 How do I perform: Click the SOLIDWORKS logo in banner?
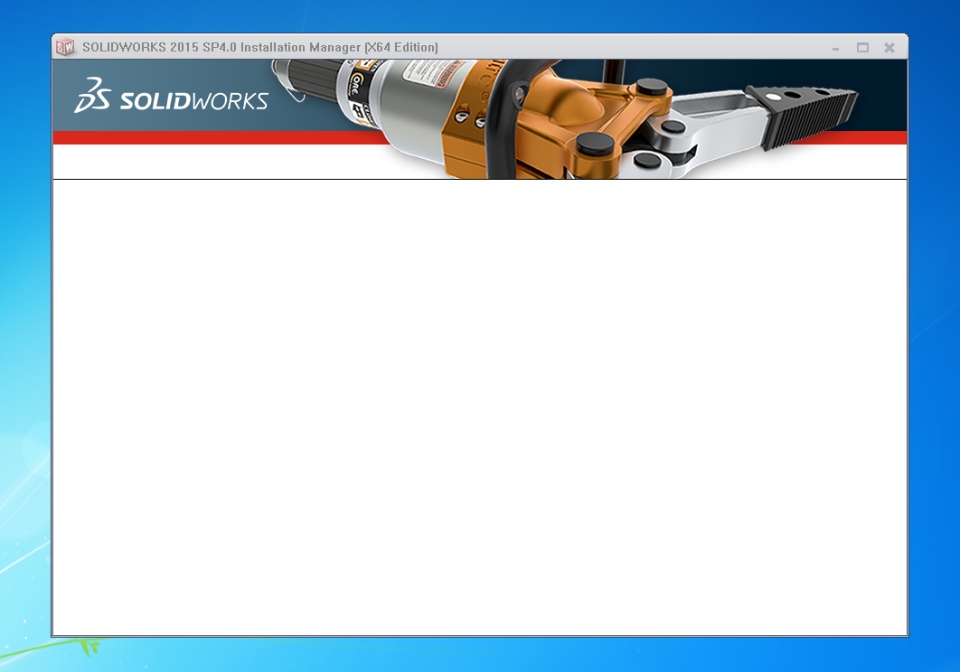(x=171, y=95)
